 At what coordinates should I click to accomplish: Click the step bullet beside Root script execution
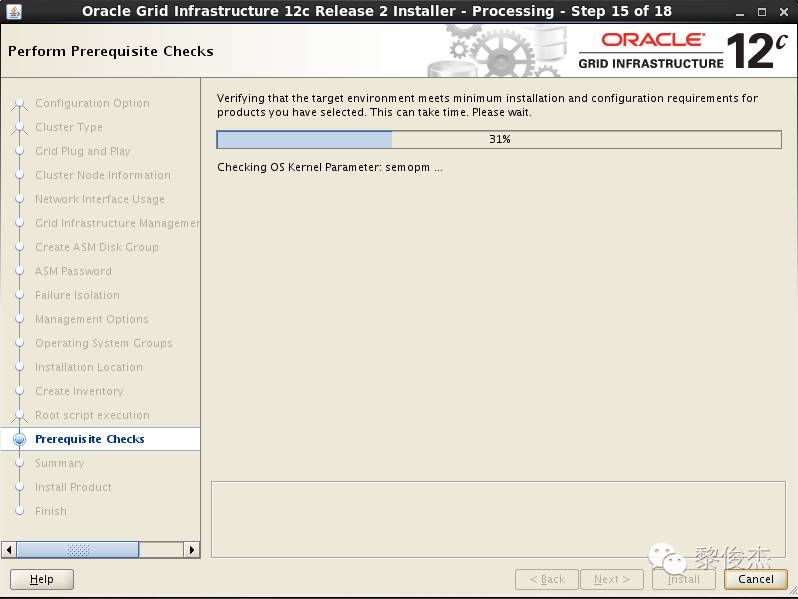click(19, 415)
